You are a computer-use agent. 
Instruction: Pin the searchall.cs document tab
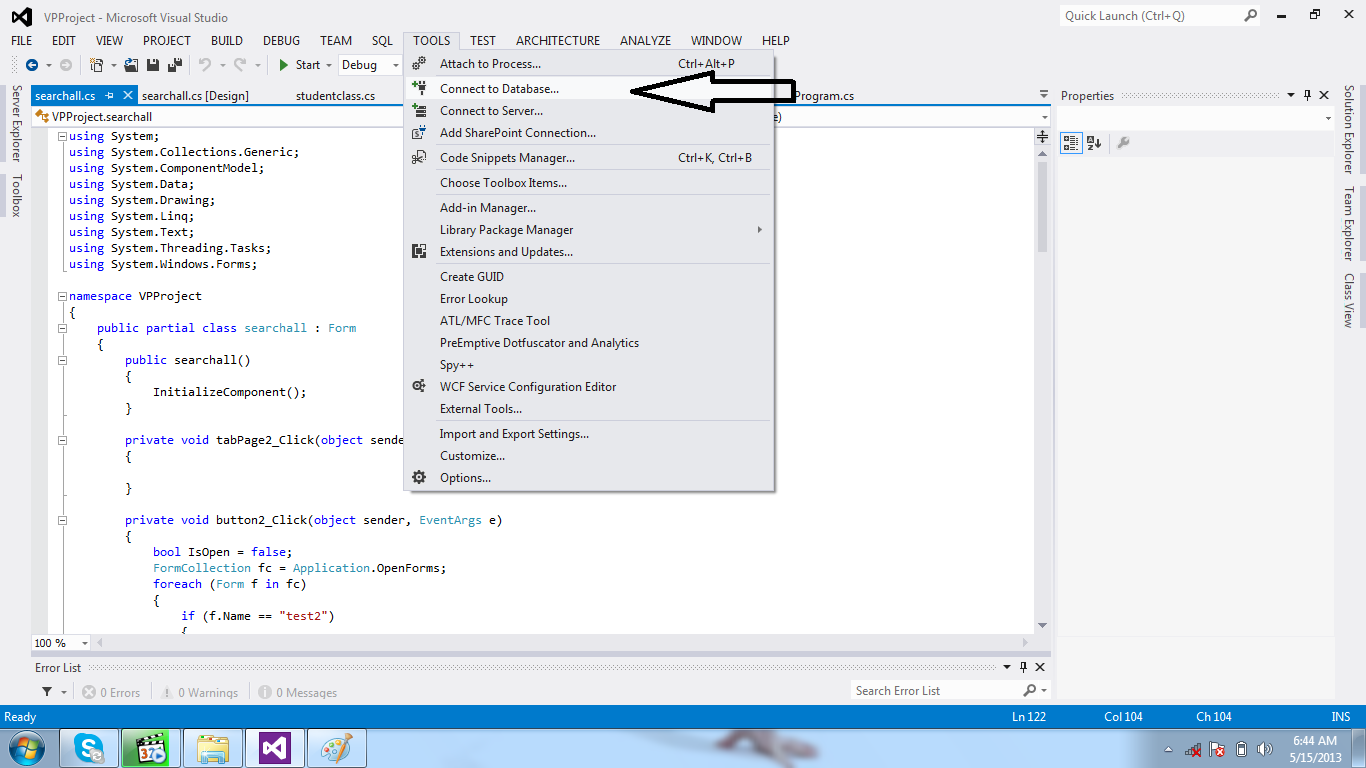coord(110,94)
